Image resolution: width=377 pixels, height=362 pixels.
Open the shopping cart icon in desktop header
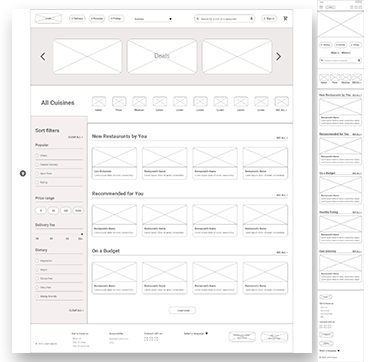tap(285, 19)
